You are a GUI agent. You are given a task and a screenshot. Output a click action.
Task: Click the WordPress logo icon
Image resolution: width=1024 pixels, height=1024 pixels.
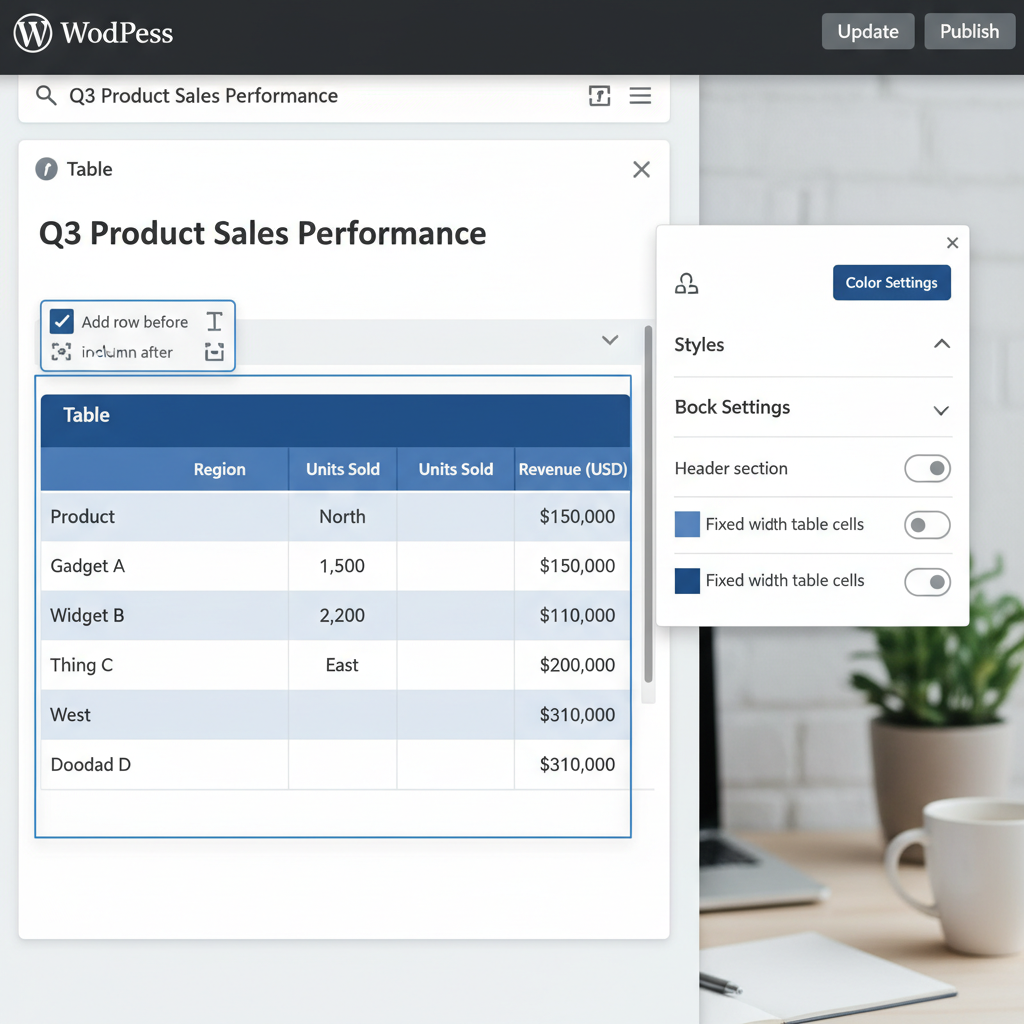click(x=32, y=31)
